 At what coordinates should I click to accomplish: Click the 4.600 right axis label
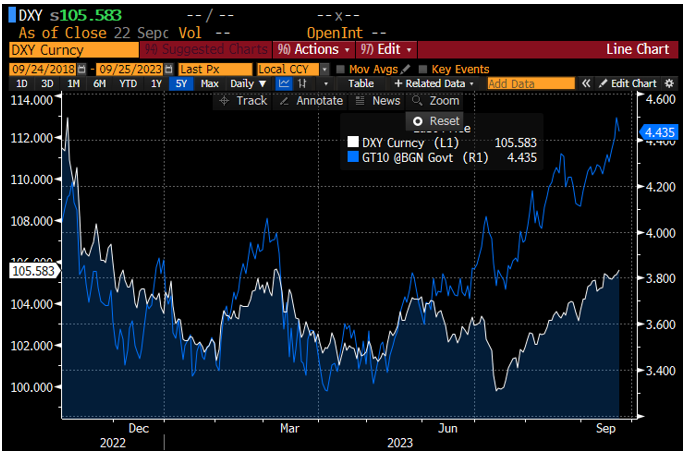(x=661, y=99)
